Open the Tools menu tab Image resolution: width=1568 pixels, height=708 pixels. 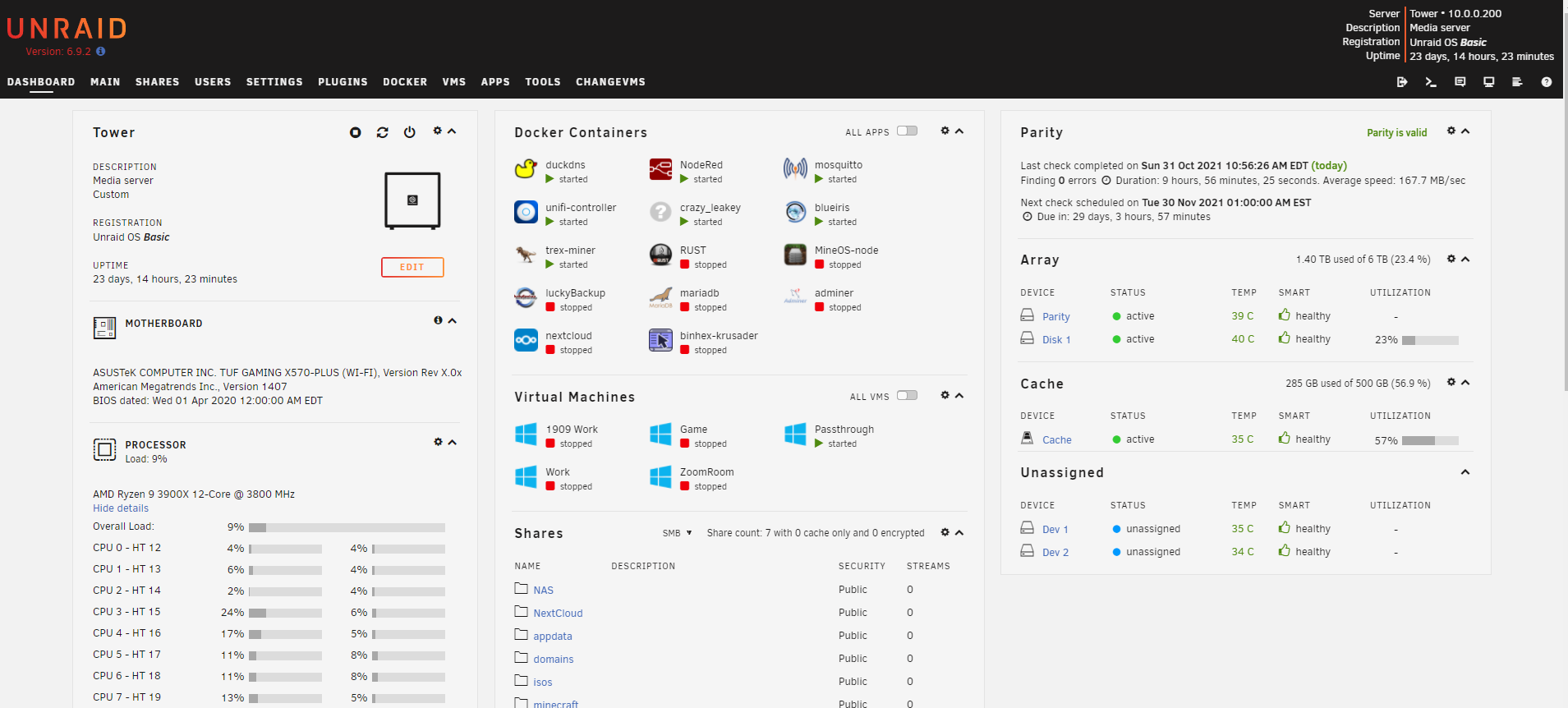pyautogui.click(x=543, y=82)
